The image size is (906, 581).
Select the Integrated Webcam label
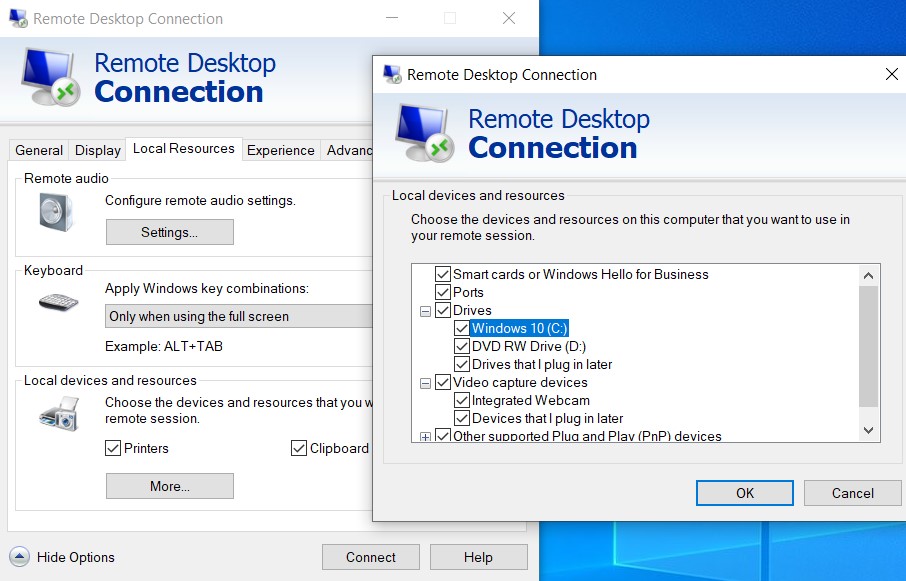(530, 400)
